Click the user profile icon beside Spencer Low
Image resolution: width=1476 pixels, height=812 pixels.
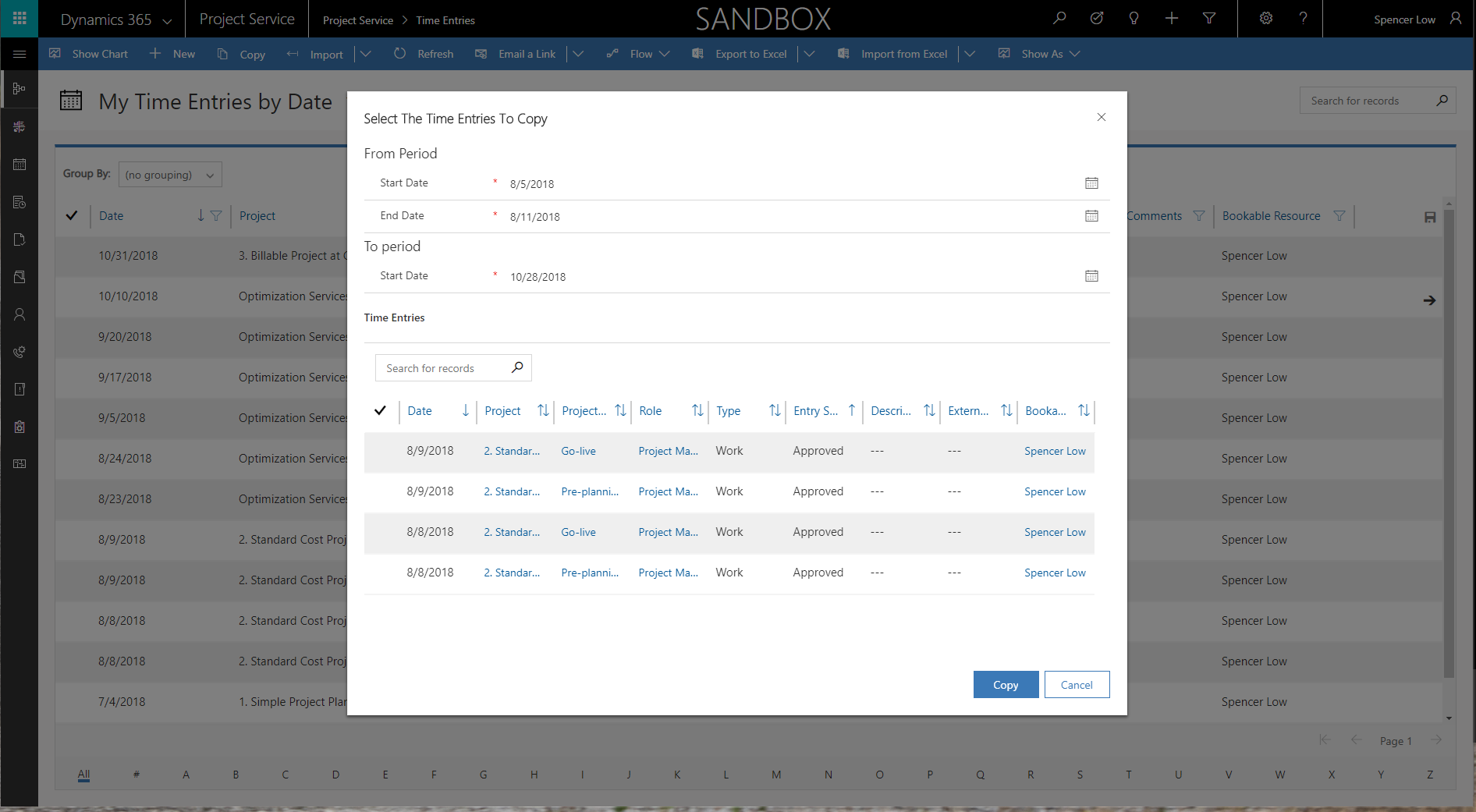(x=1456, y=18)
